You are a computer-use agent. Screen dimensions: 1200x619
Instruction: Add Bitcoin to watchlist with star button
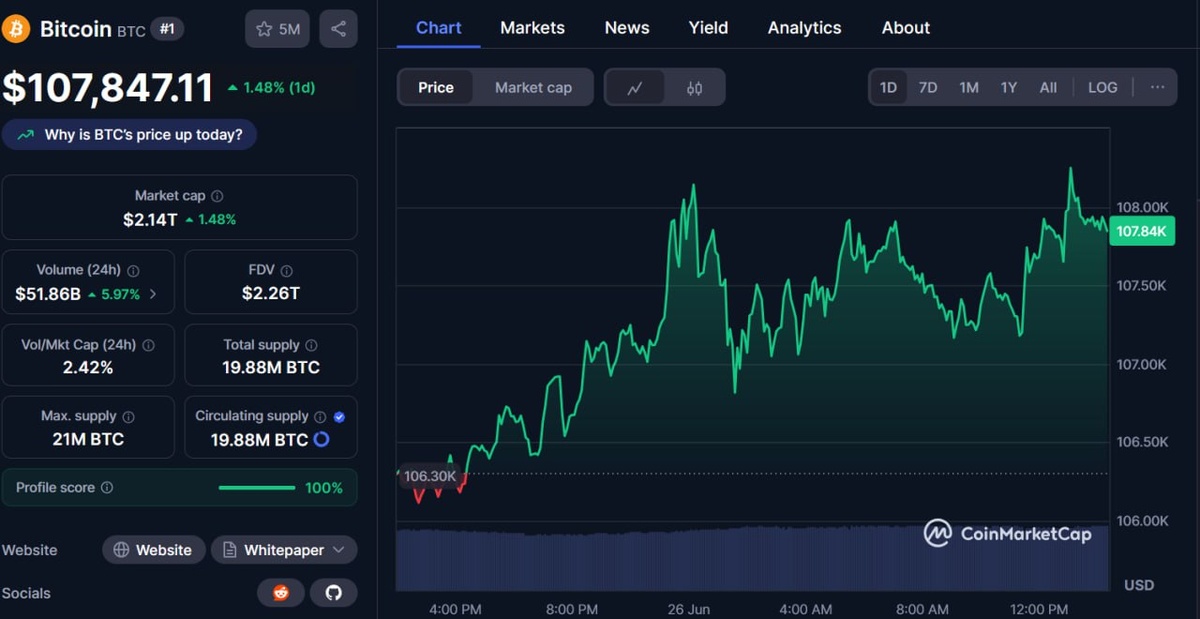tap(278, 29)
